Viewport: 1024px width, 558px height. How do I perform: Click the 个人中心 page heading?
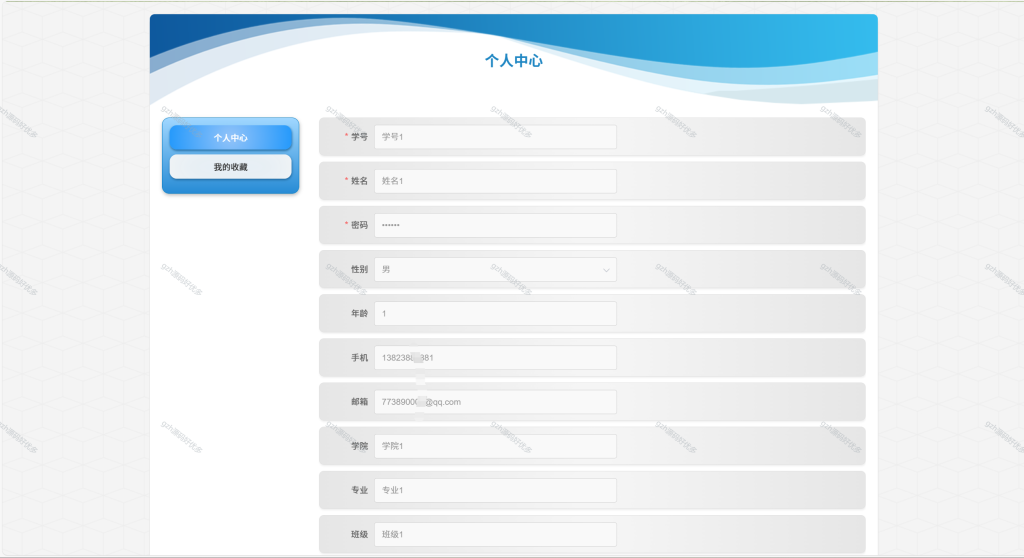pyautogui.click(x=513, y=61)
